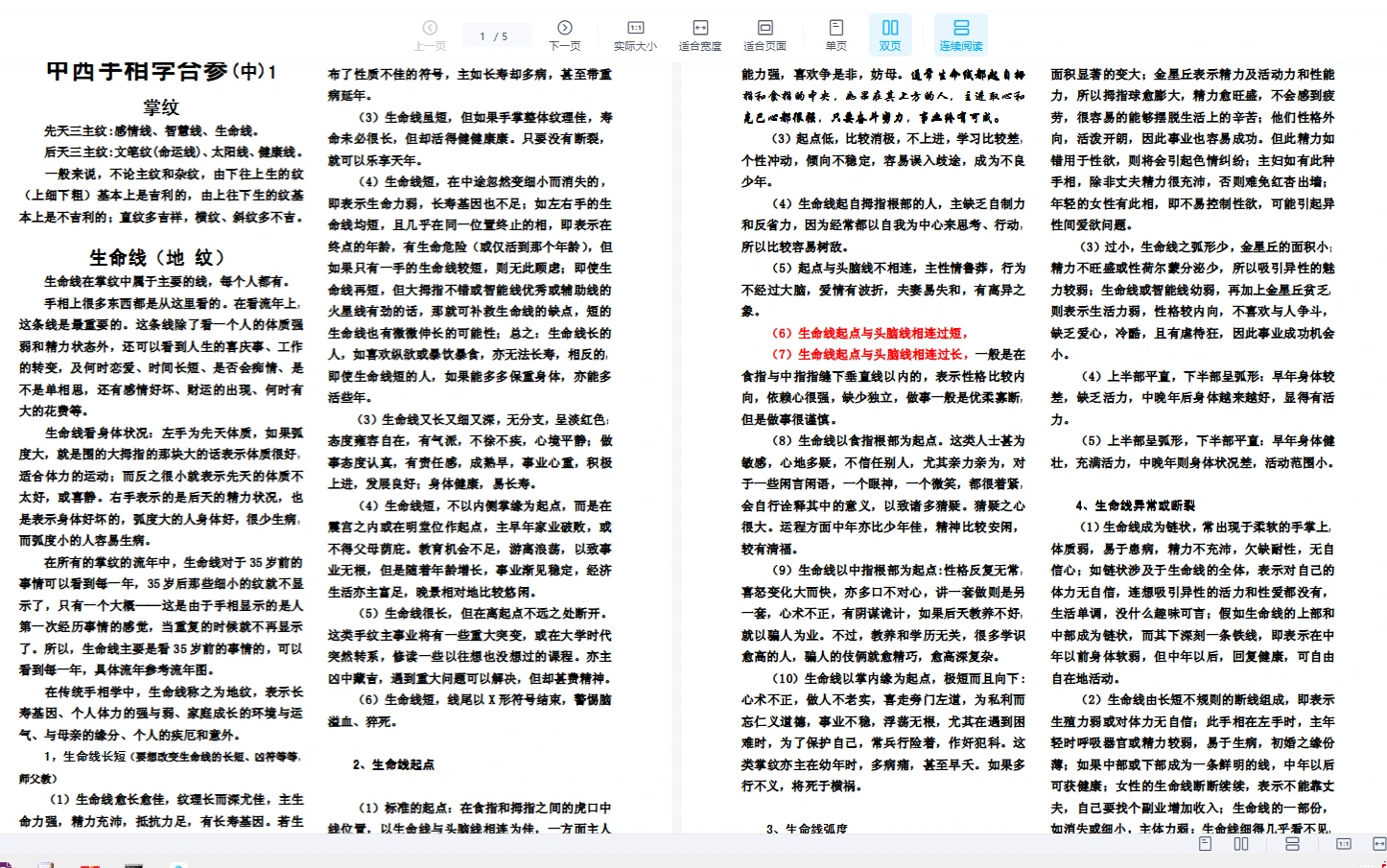
Task: Select double page icon in bottom status bar
Action: (1240, 844)
